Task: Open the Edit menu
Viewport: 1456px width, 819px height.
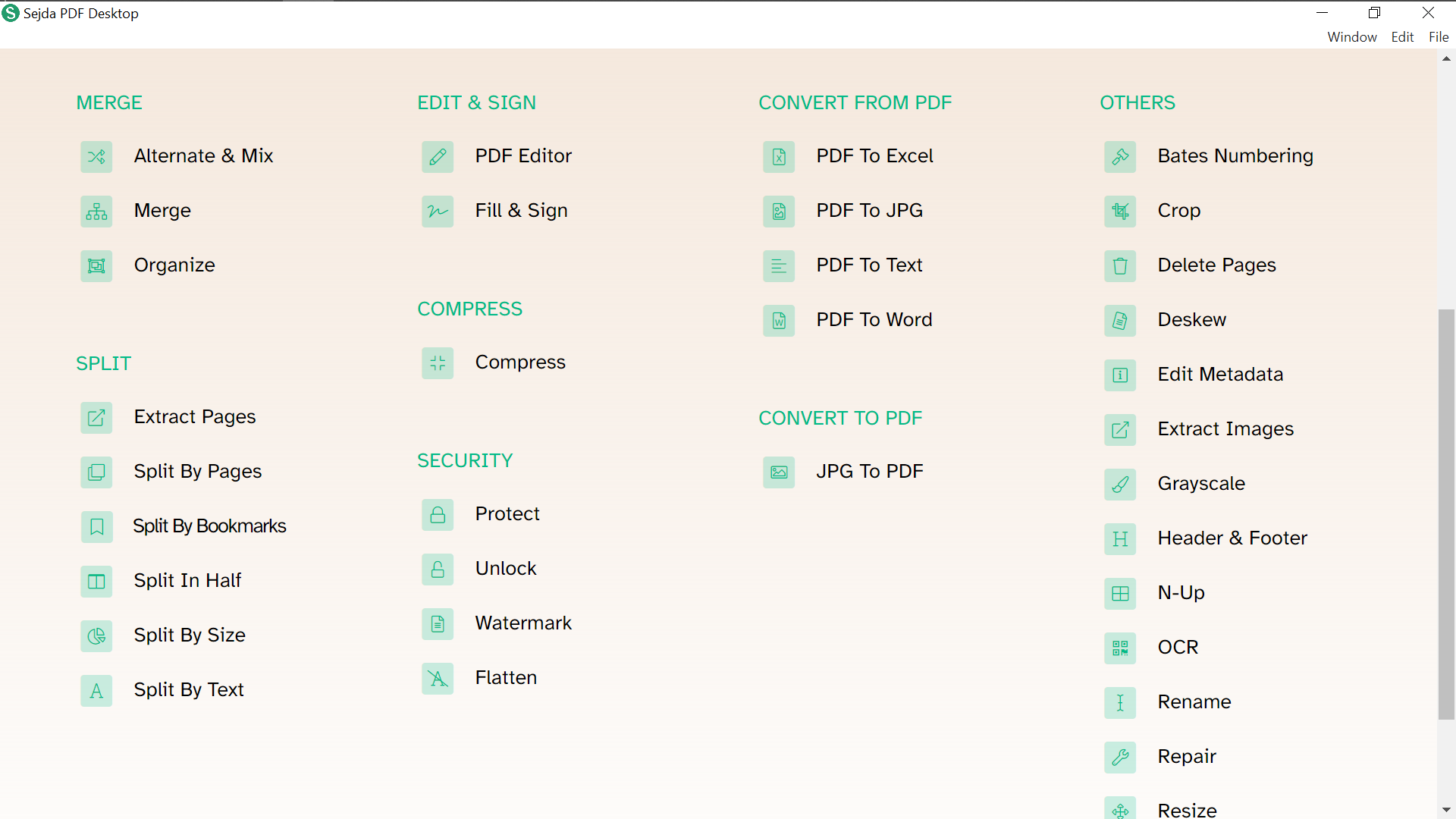Action: pyautogui.click(x=1402, y=37)
